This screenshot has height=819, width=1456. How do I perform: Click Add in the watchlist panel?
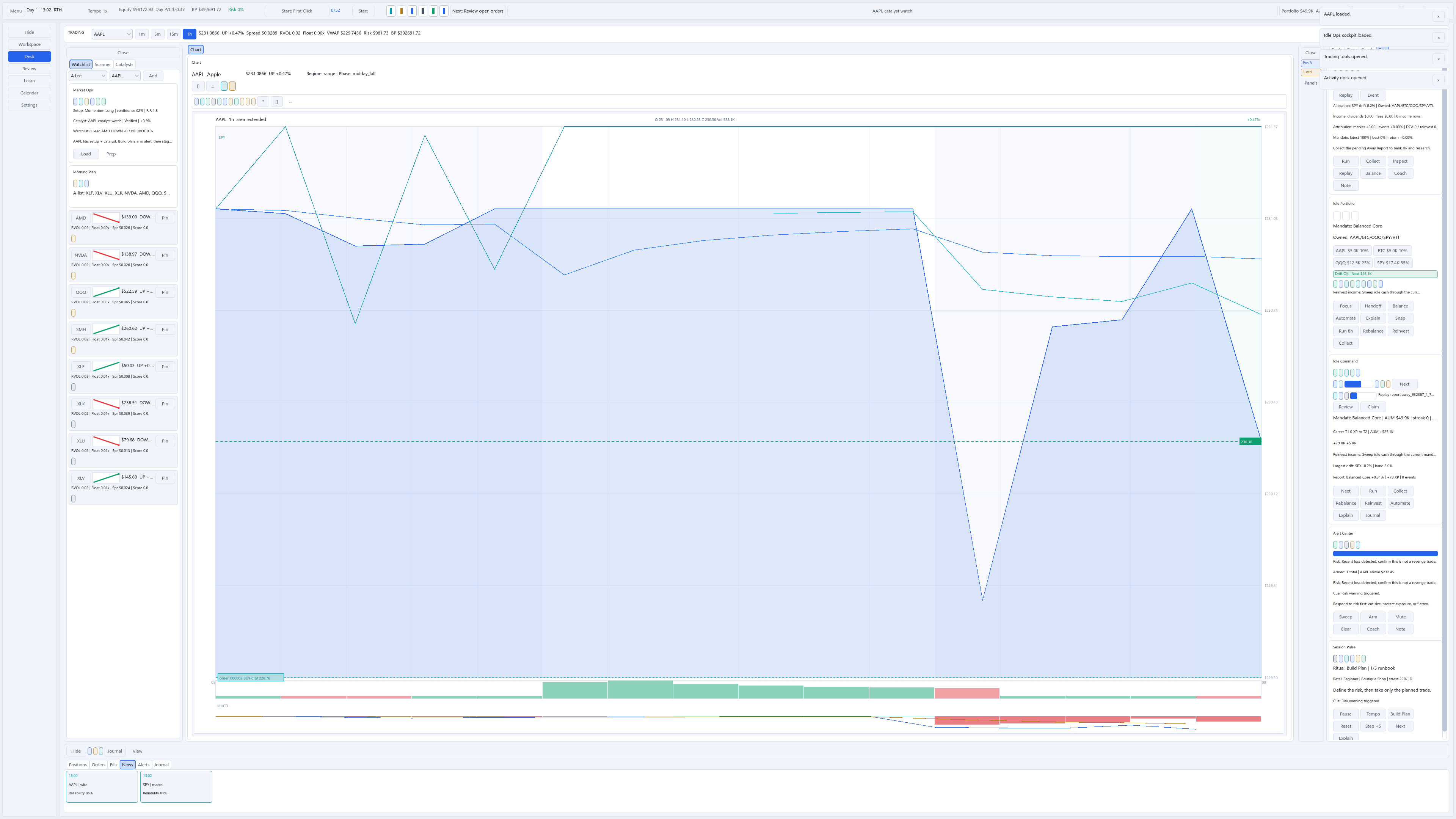[152, 76]
